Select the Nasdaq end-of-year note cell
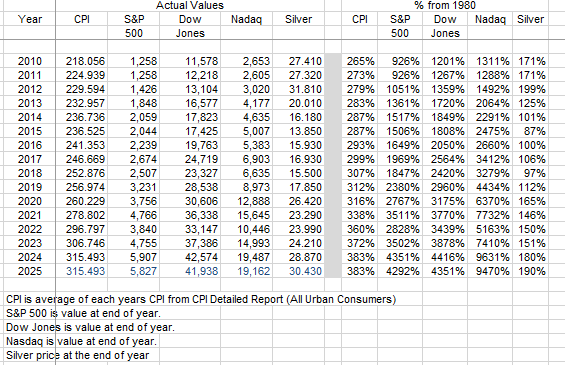The width and height of the screenshot is (565, 365). tap(81, 341)
